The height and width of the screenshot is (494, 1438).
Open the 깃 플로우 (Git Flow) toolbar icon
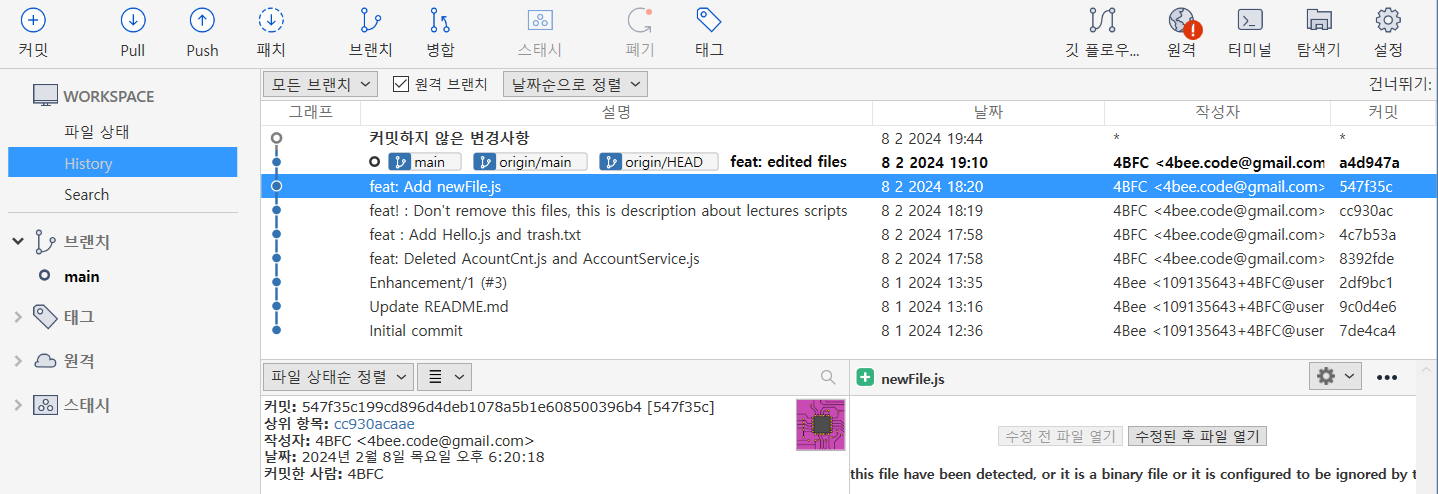pyautogui.click(x=1103, y=20)
